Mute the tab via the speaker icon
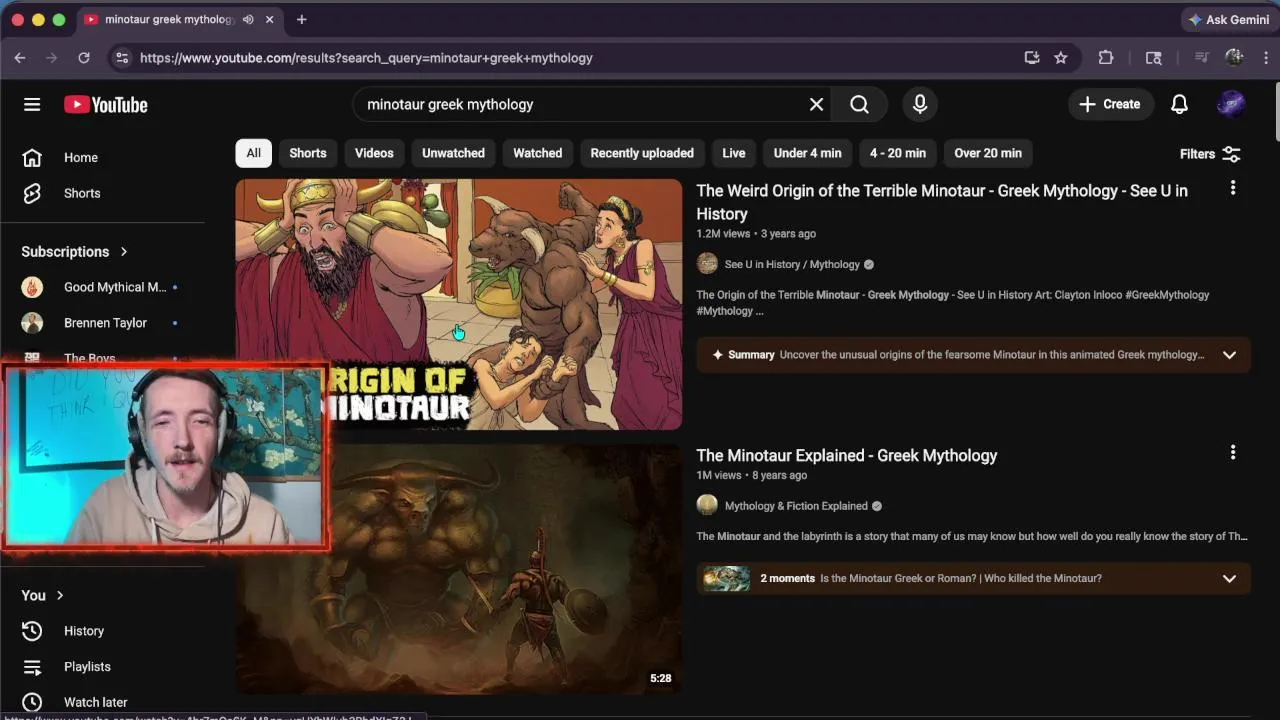 point(248,19)
